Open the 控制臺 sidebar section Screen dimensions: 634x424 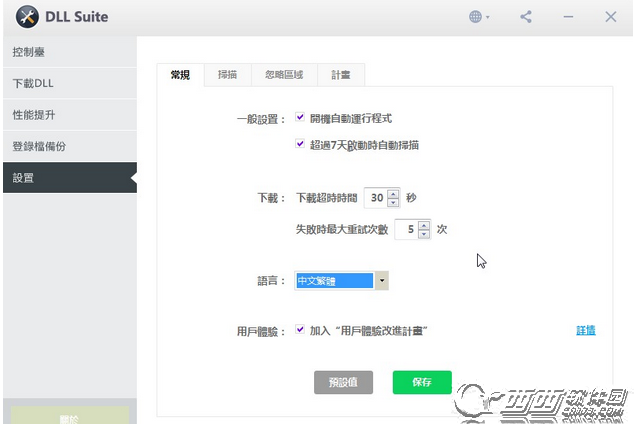click(70, 52)
